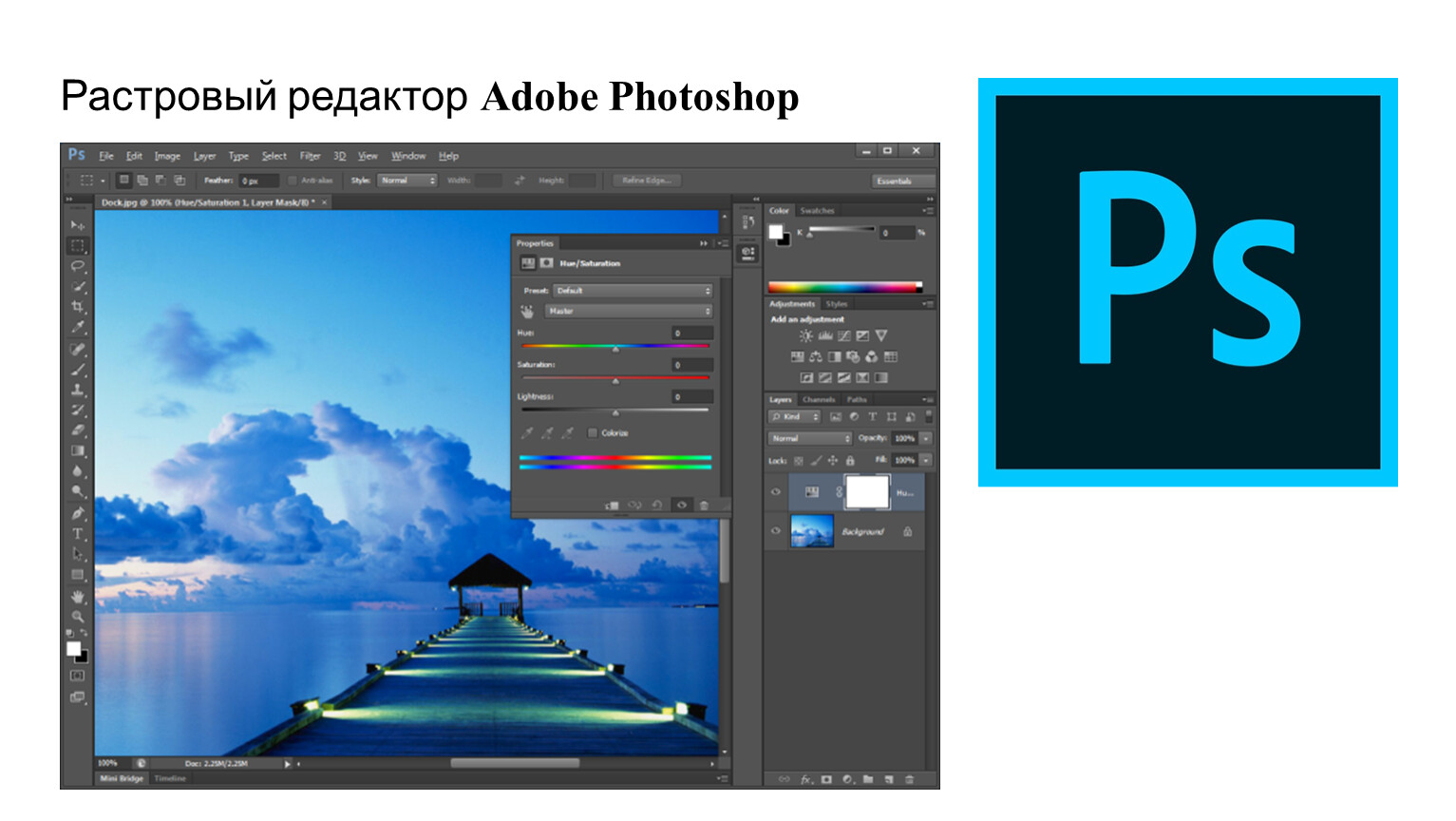Viewport: 1456px width, 821px height.
Task: Hide the Background layer
Action: pos(776,531)
